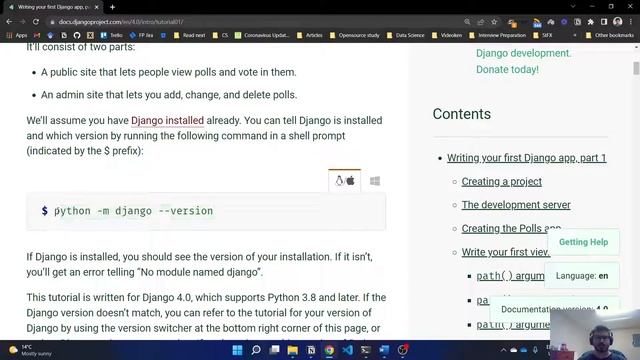This screenshot has height=360, width=640.
Task: Show hidden system tray icons
Action: (503, 350)
